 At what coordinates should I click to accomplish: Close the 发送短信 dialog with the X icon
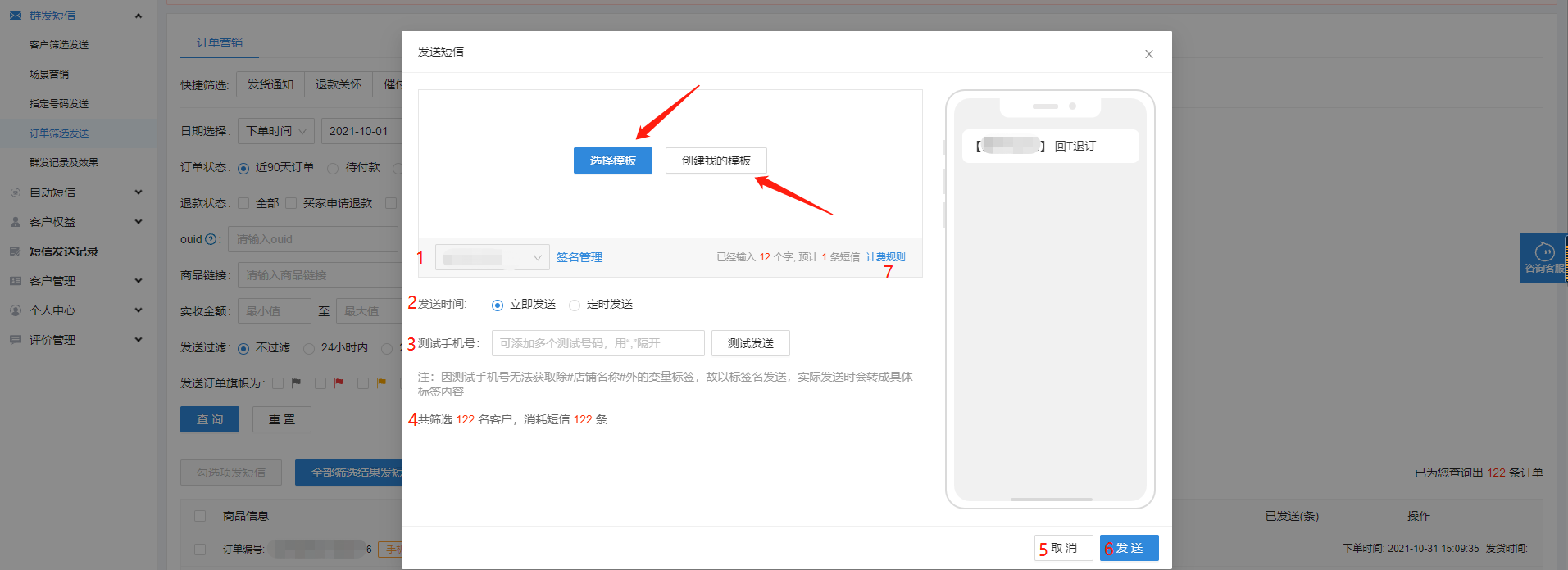[1149, 54]
